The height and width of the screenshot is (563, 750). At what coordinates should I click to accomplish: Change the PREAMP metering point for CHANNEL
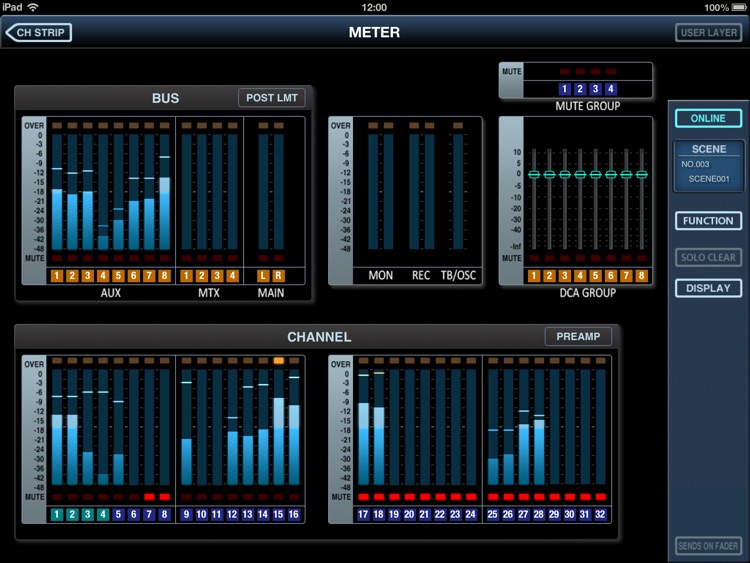pyautogui.click(x=578, y=336)
